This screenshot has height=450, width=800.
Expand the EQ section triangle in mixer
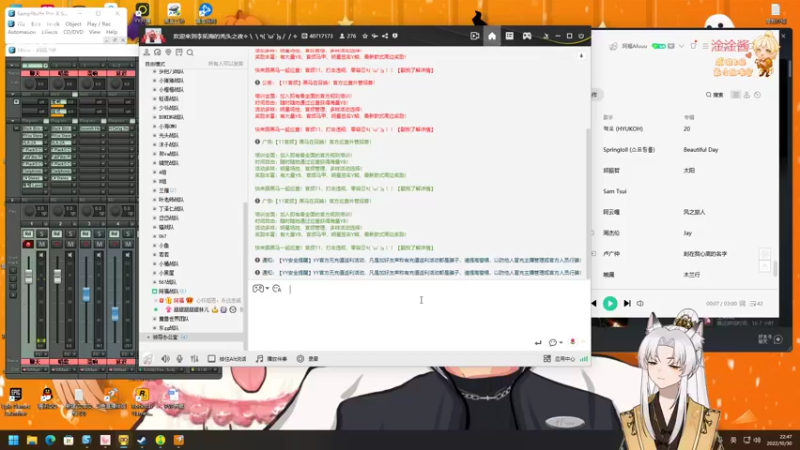pyautogui.click(x=13, y=201)
